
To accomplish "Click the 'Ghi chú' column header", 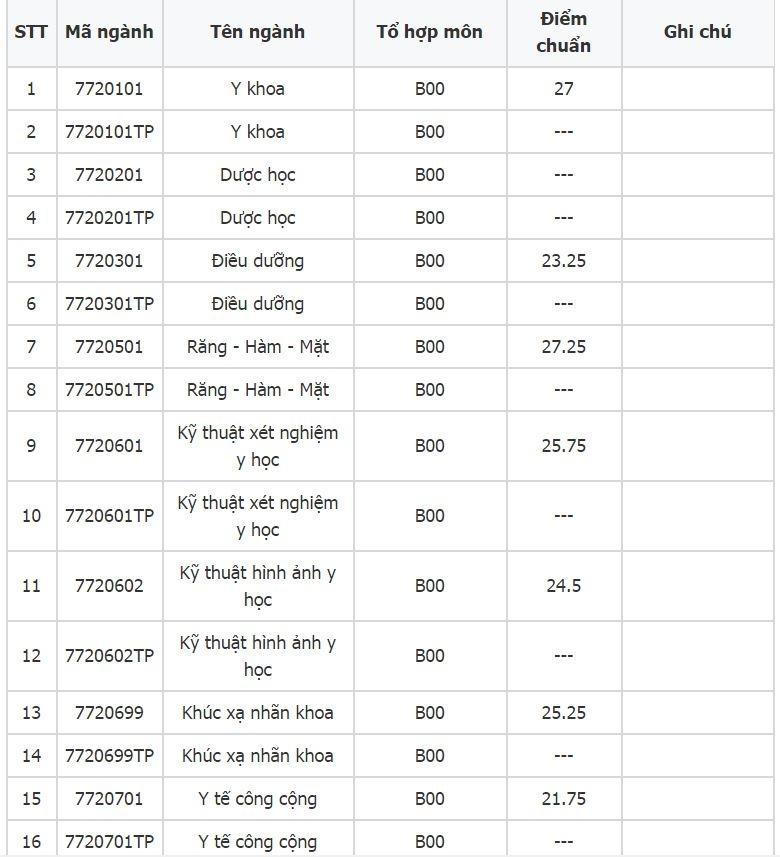I will (697, 32).
